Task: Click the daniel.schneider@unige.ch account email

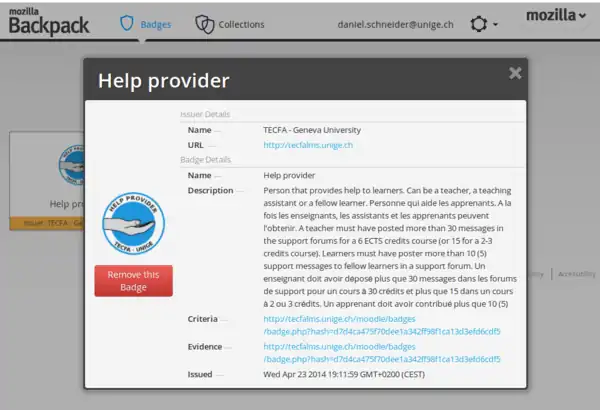Action: [395, 23]
